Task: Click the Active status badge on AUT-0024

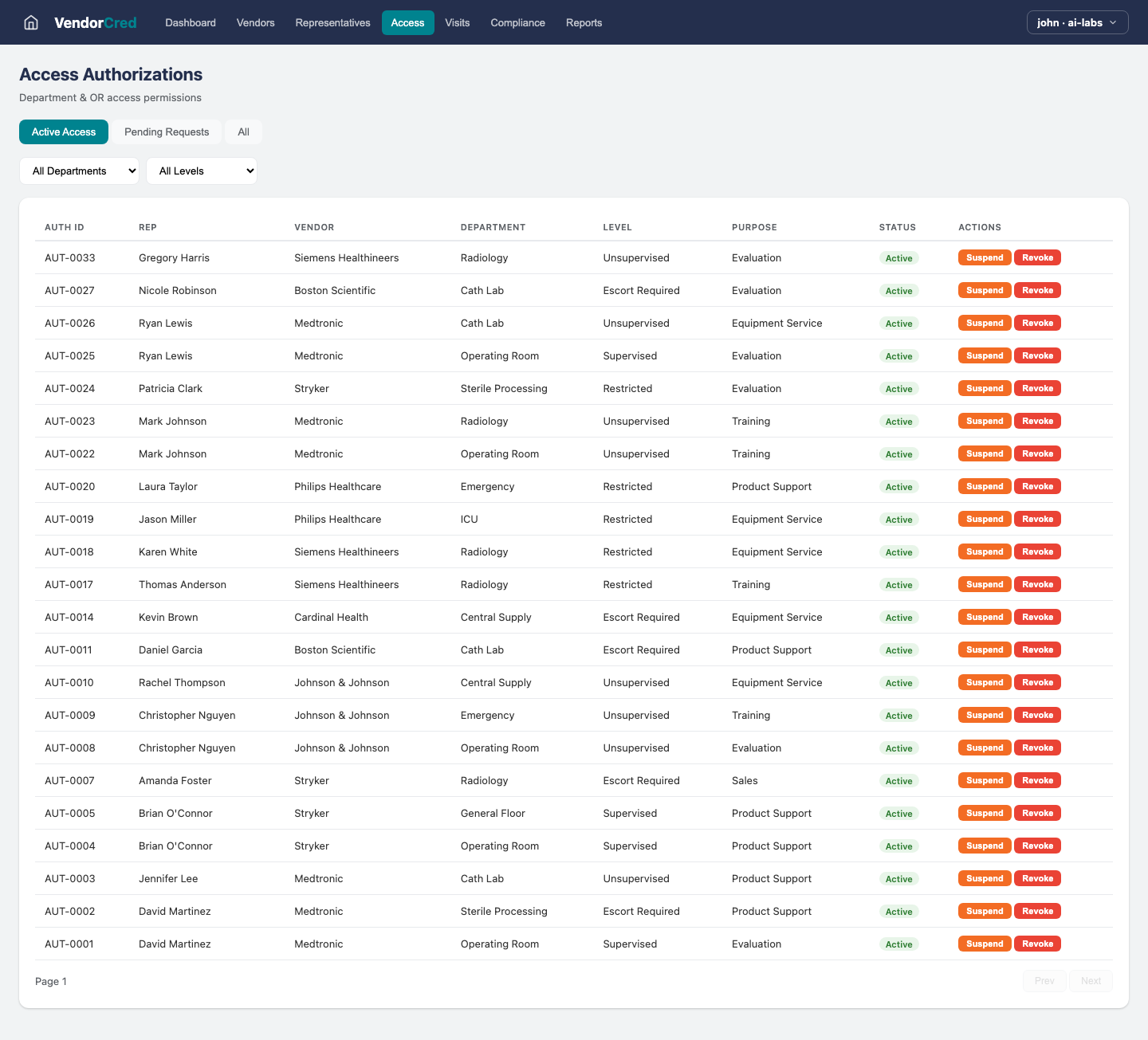Action: point(898,388)
